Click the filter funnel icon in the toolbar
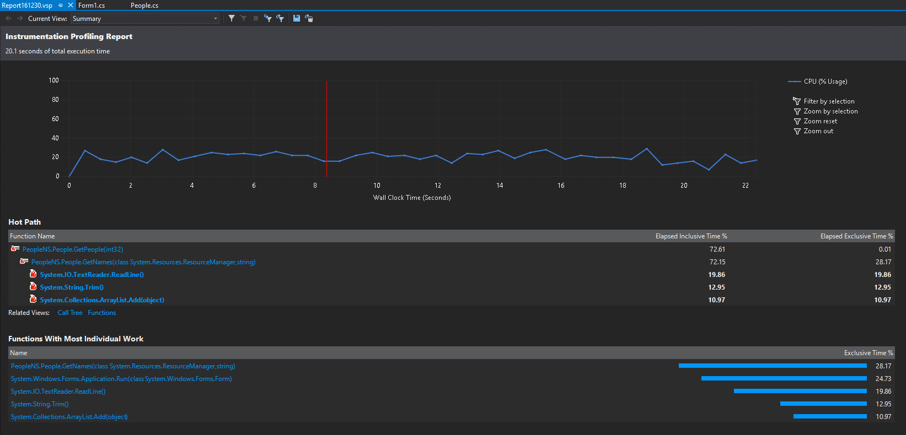 (231, 18)
